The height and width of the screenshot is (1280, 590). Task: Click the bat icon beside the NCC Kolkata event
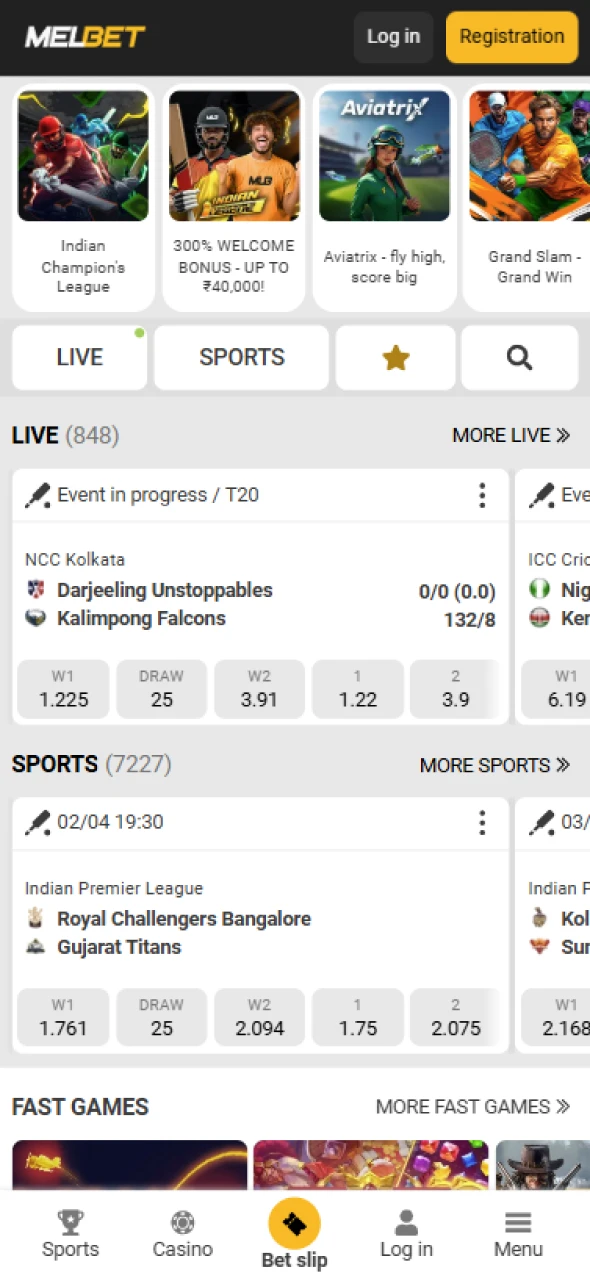click(37, 494)
